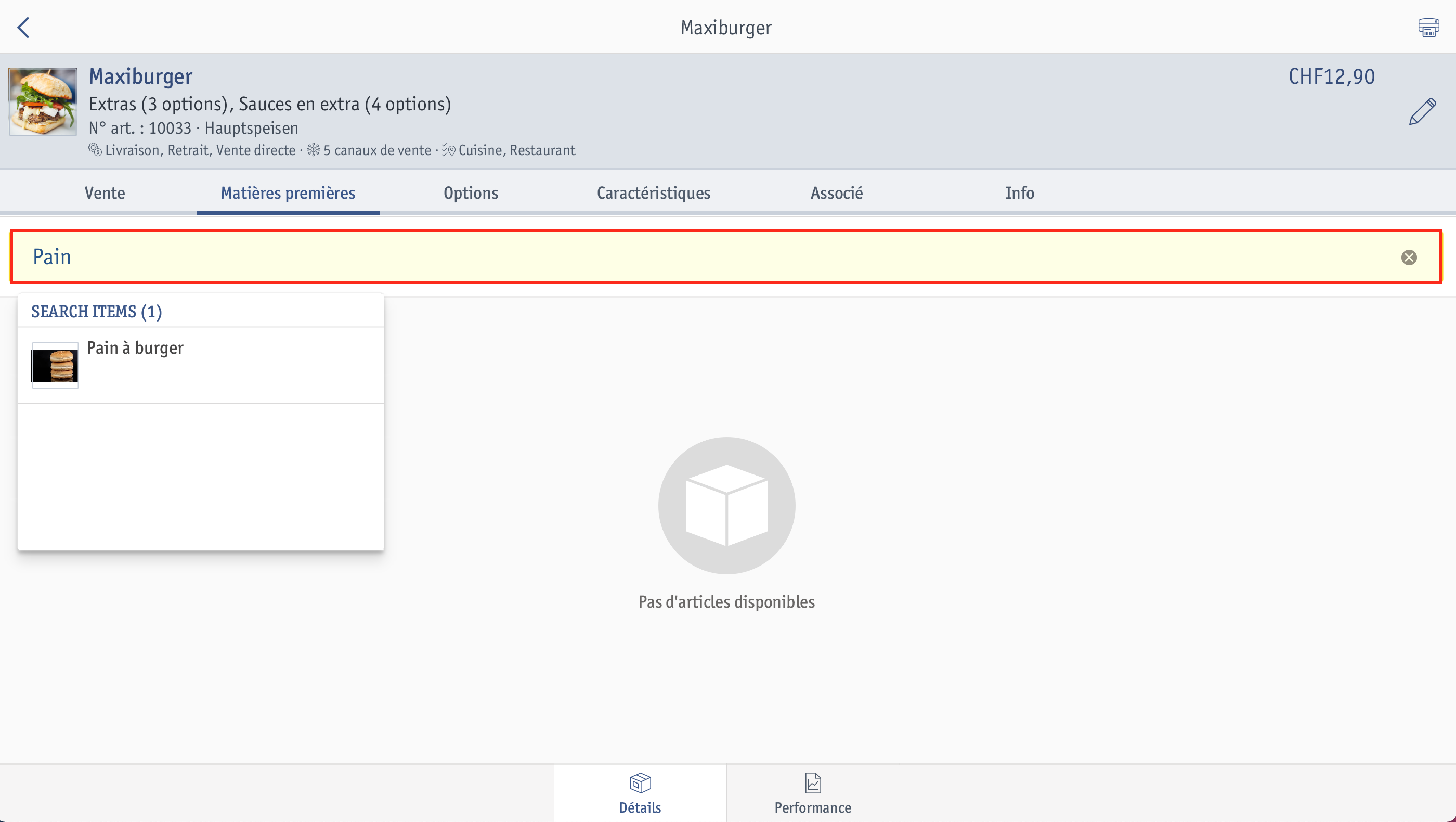
Task: Click Cuisine, Restaurant production centers text
Action: [516, 150]
